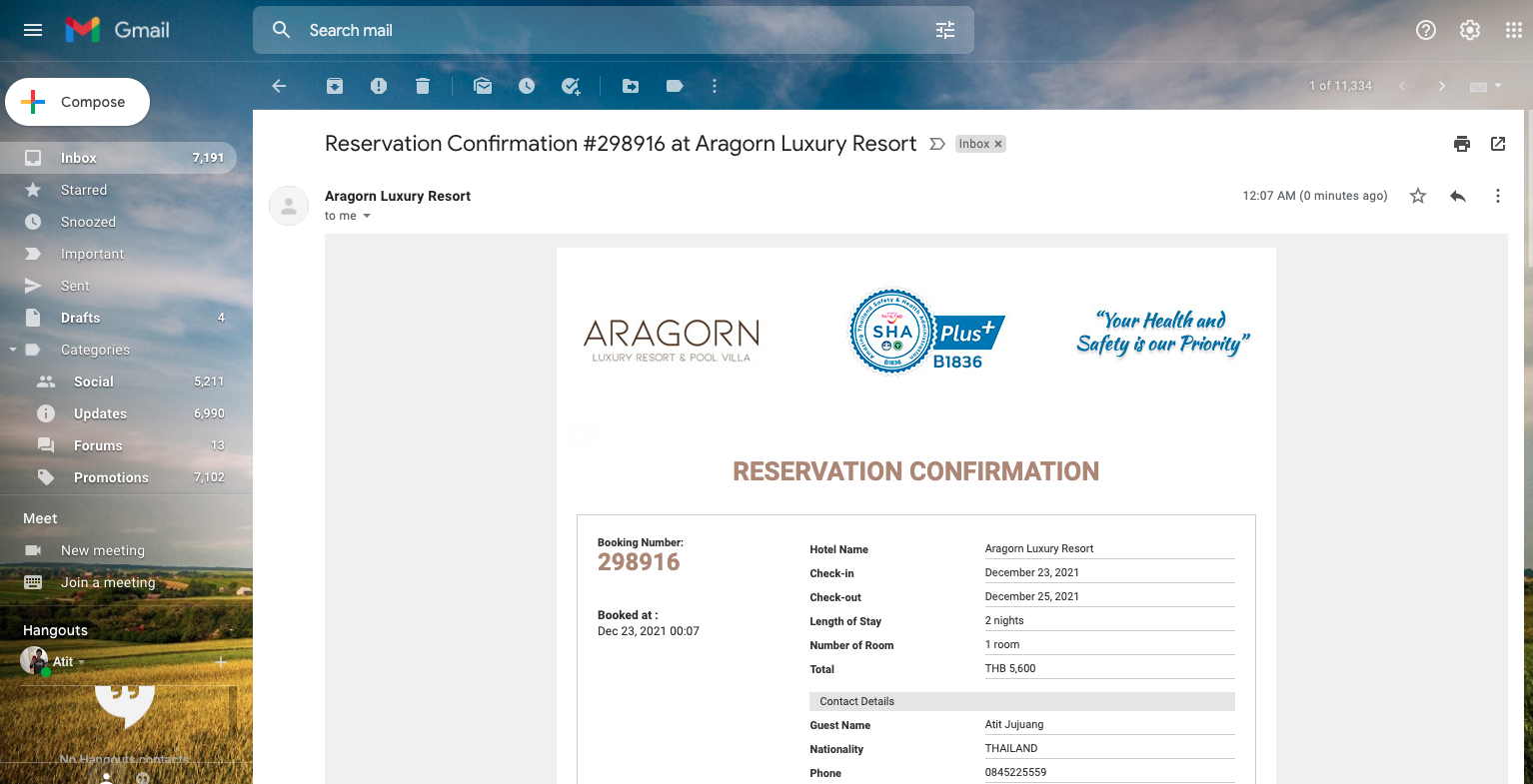Screen dimensions: 1533x784
Task: Star the Aragorn Luxury Resort message
Action: pyautogui.click(x=1418, y=196)
